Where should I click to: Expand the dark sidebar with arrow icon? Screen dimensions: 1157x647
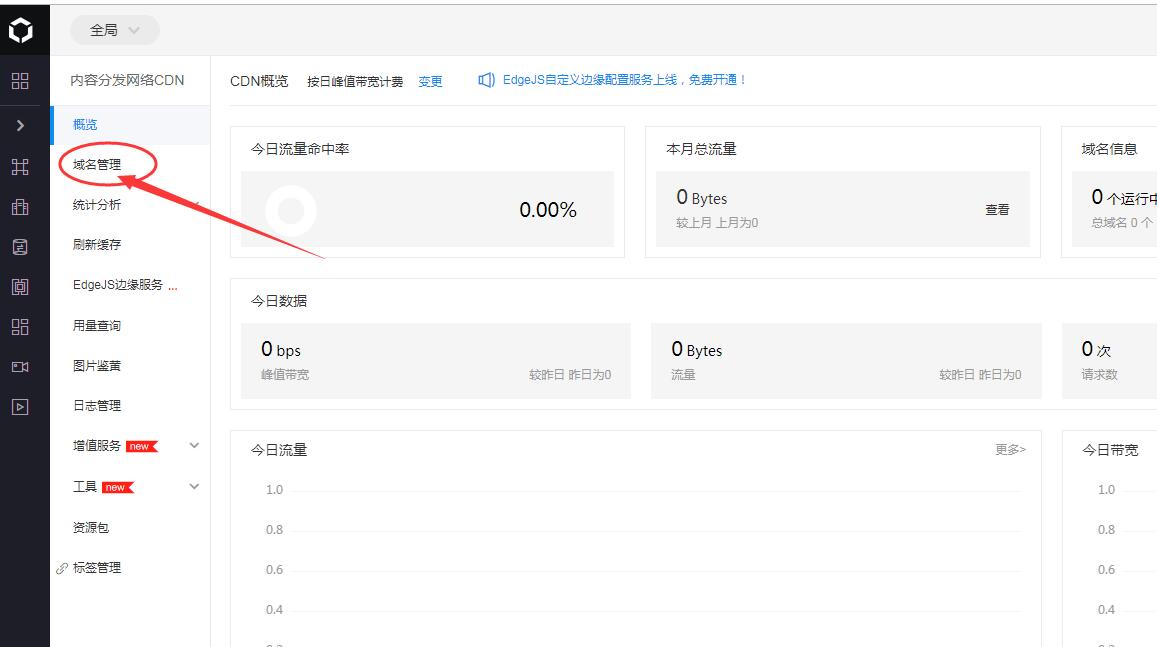tap(21, 125)
